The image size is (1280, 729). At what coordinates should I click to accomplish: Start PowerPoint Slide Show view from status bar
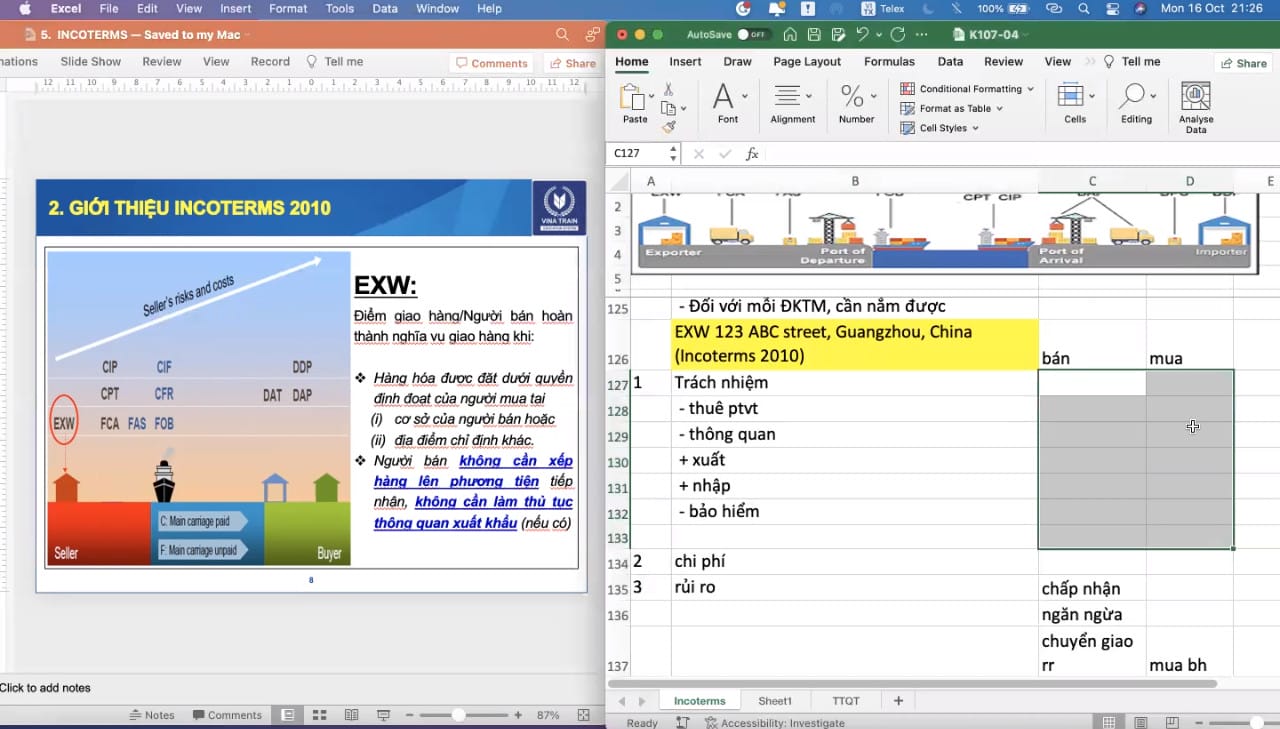[x=382, y=715]
